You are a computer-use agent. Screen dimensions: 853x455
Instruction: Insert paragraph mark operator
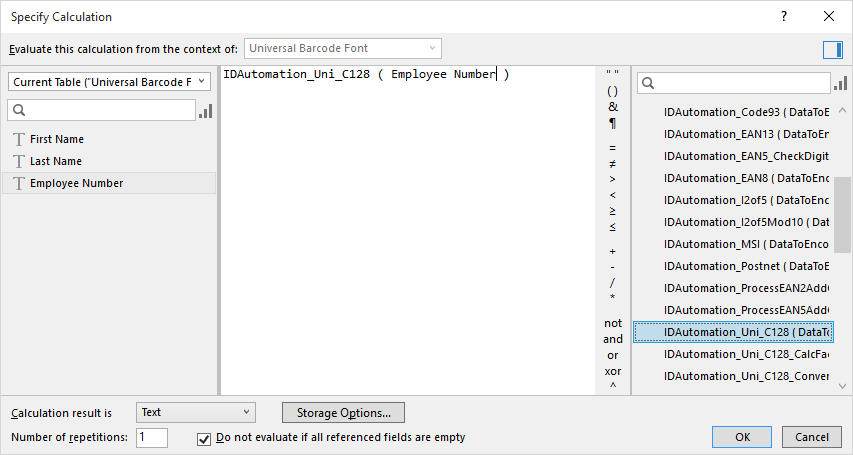tap(613, 124)
